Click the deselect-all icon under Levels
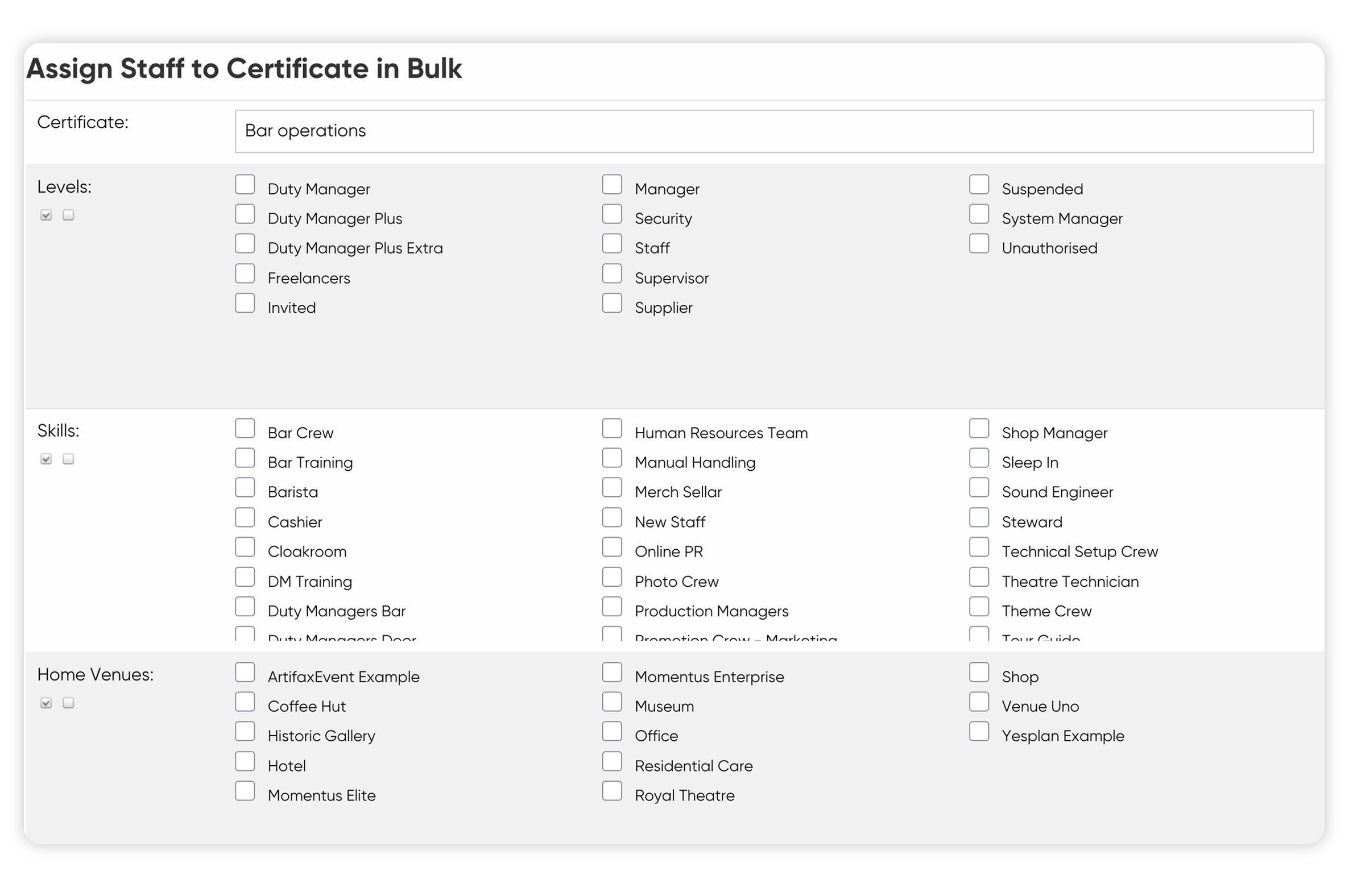 pos(69,215)
